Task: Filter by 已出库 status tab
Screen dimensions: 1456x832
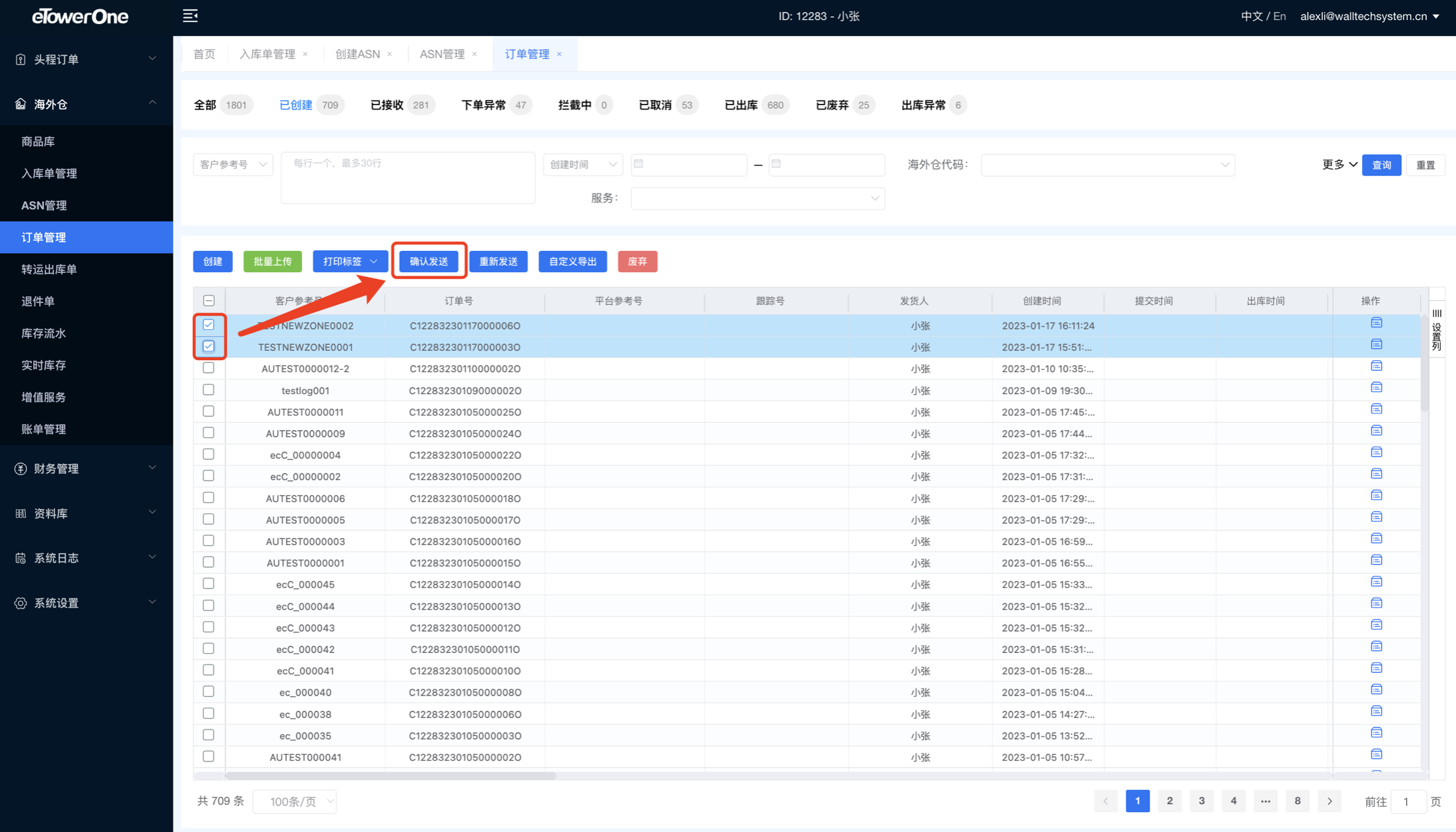Action: point(756,104)
